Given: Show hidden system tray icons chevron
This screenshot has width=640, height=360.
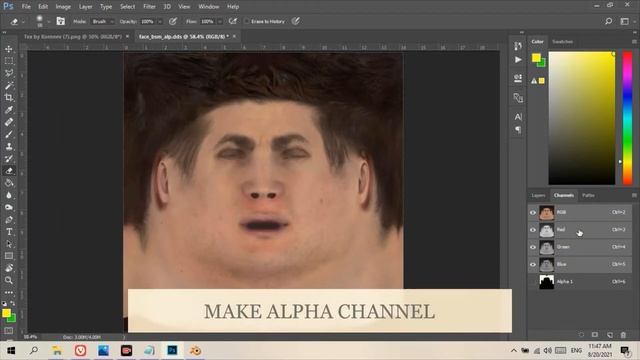Looking at the screenshot, I should point(513,351).
